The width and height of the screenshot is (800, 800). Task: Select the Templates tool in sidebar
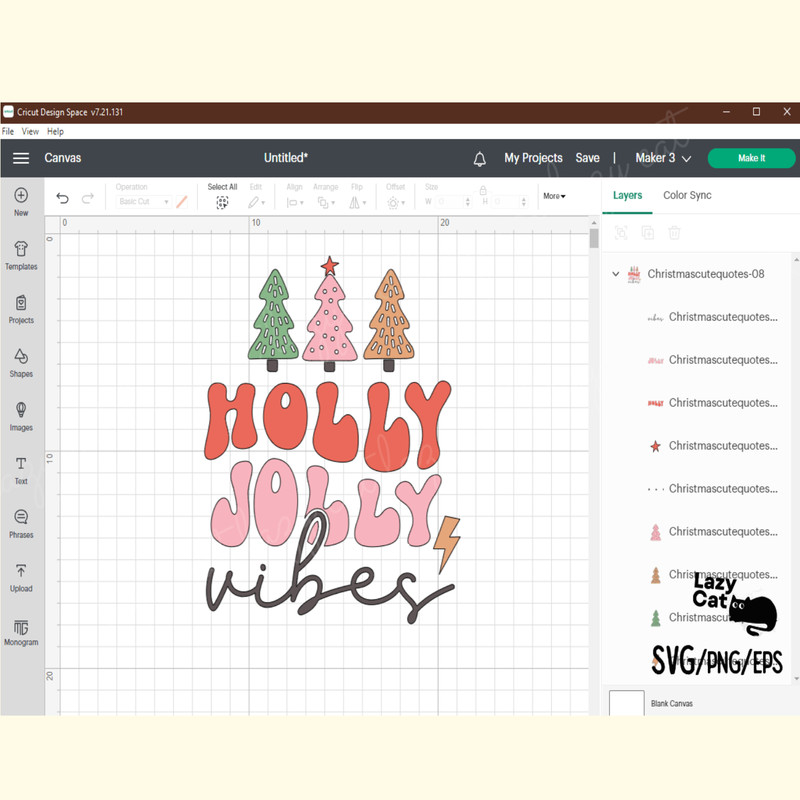coord(21,255)
